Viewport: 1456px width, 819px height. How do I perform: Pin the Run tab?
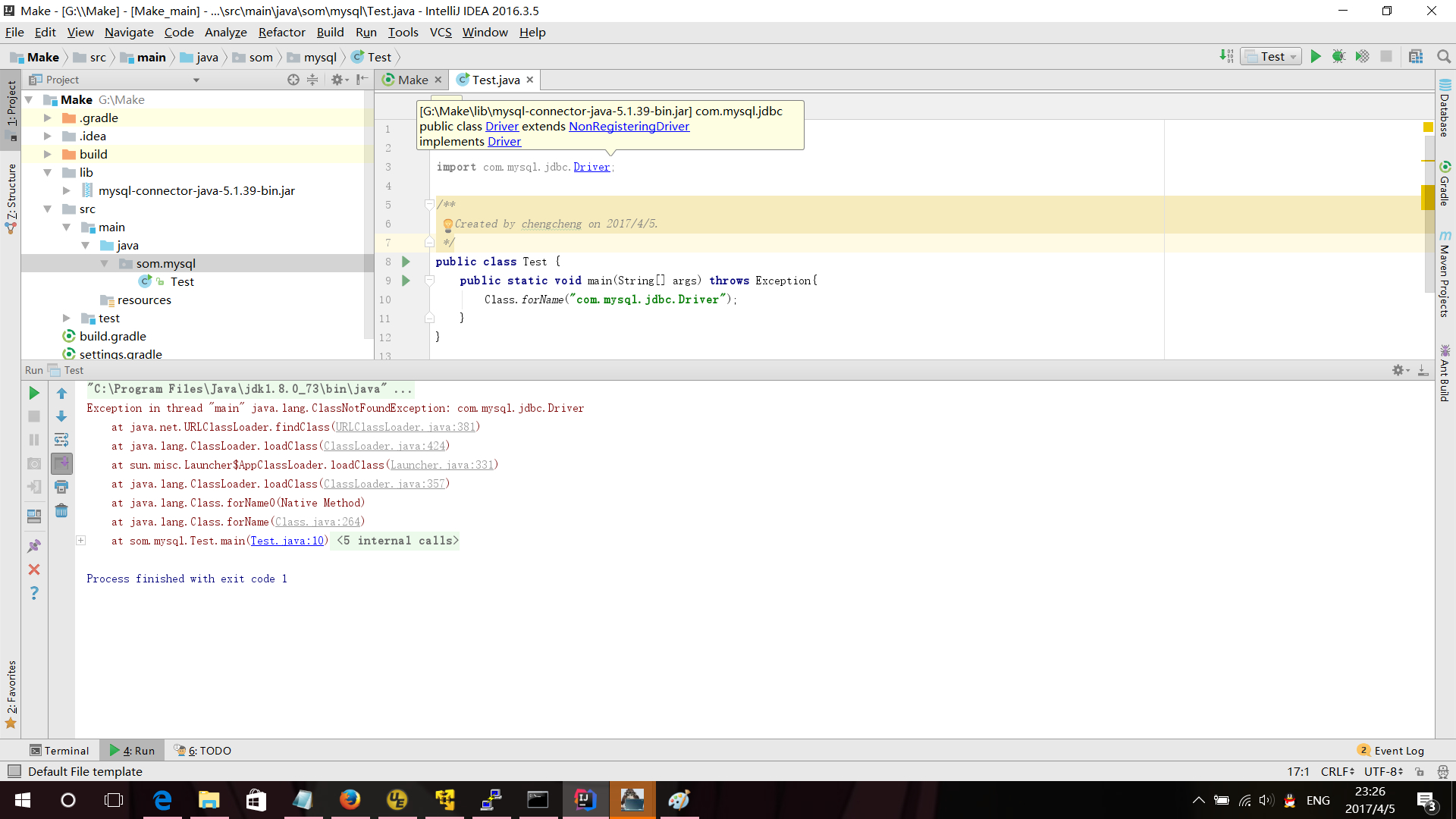pos(34,546)
